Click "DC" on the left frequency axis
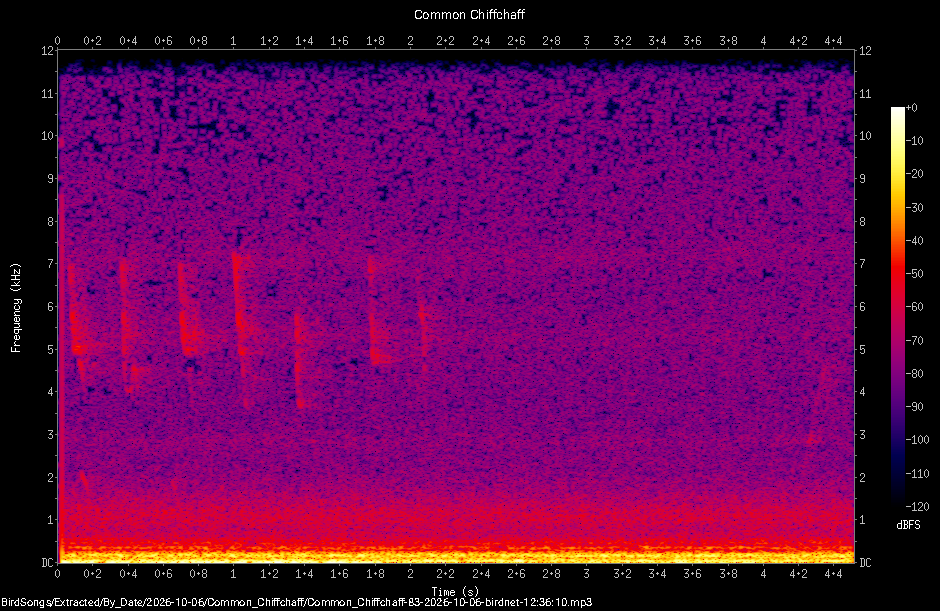The image size is (940, 611). point(47,562)
